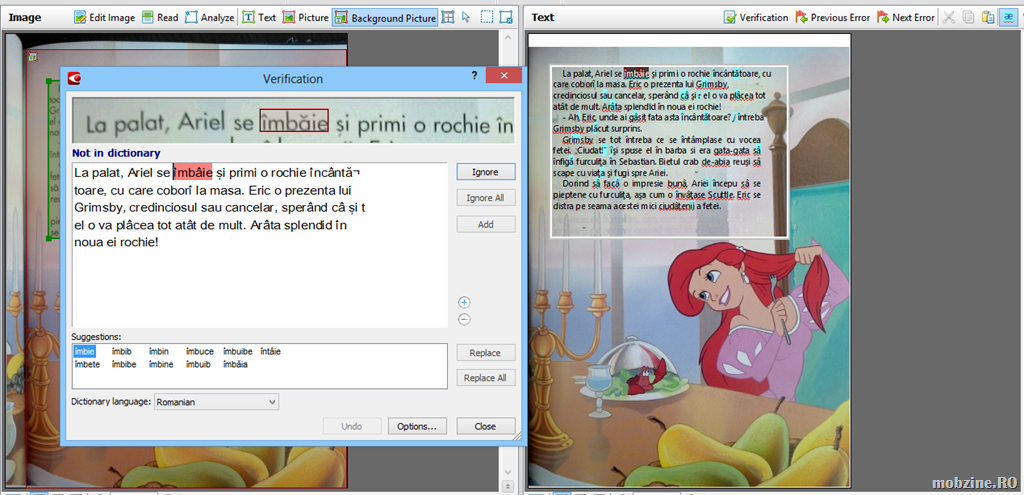Go to Next Error in text
Image resolution: width=1024 pixels, height=495 pixels.
(x=906, y=18)
